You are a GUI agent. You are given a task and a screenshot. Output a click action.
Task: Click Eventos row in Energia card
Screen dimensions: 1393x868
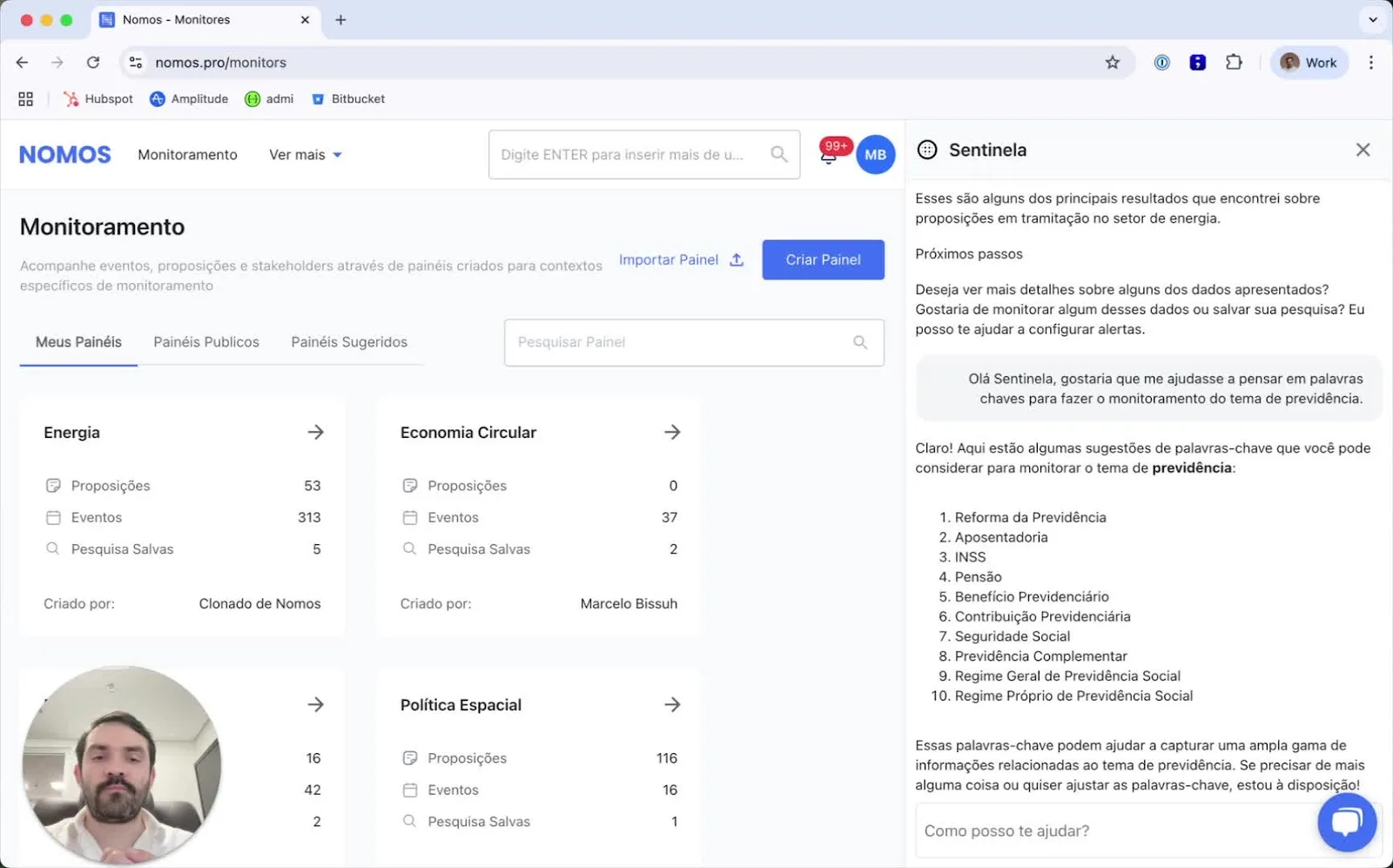click(x=182, y=517)
